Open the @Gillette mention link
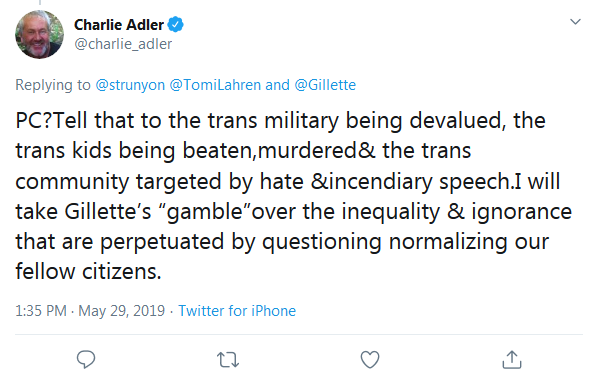Image resolution: width=598 pixels, height=383 pixels. pos(325,85)
